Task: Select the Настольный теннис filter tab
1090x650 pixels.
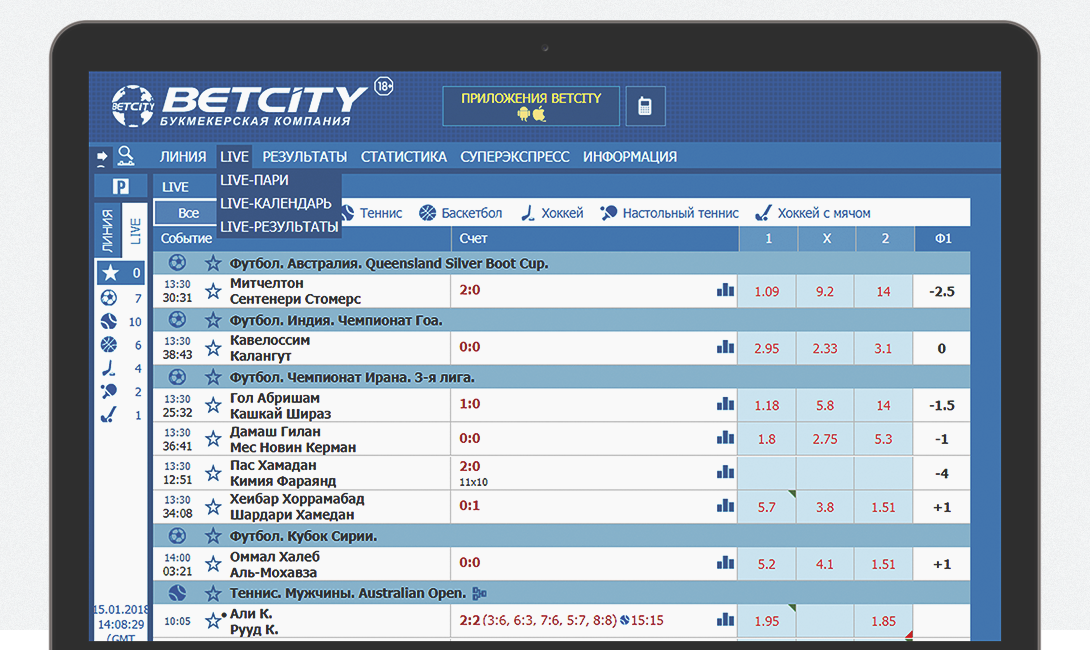Action: 669,213
